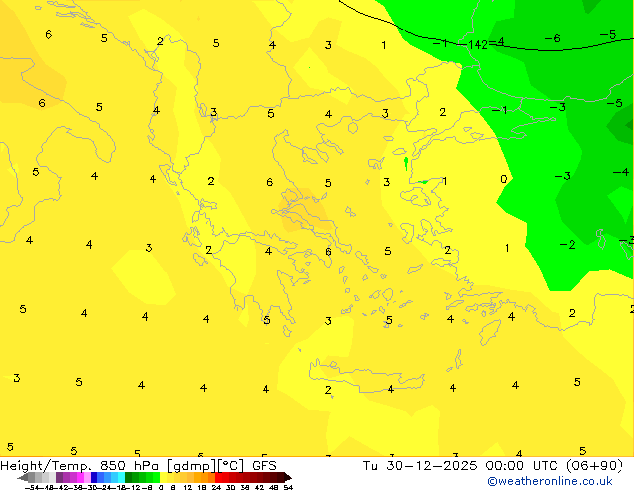Click the "[°C]" temperature unit label
The image size is (634, 490).
coord(230,466)
